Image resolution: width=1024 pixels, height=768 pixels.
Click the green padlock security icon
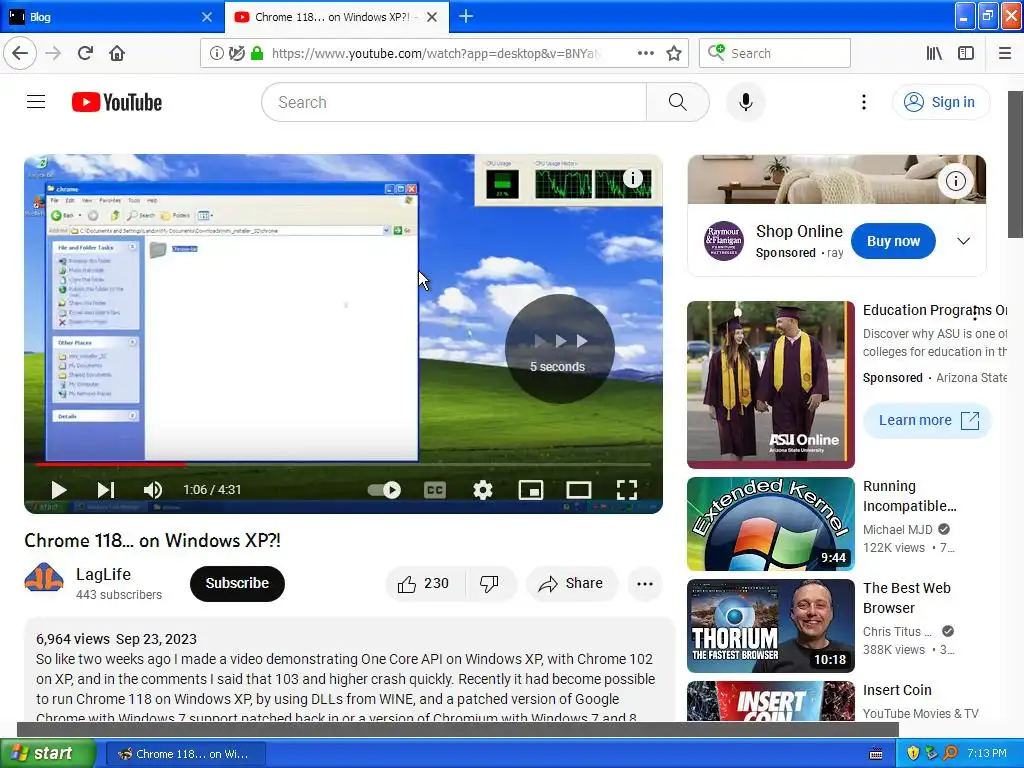click(257, 53)
